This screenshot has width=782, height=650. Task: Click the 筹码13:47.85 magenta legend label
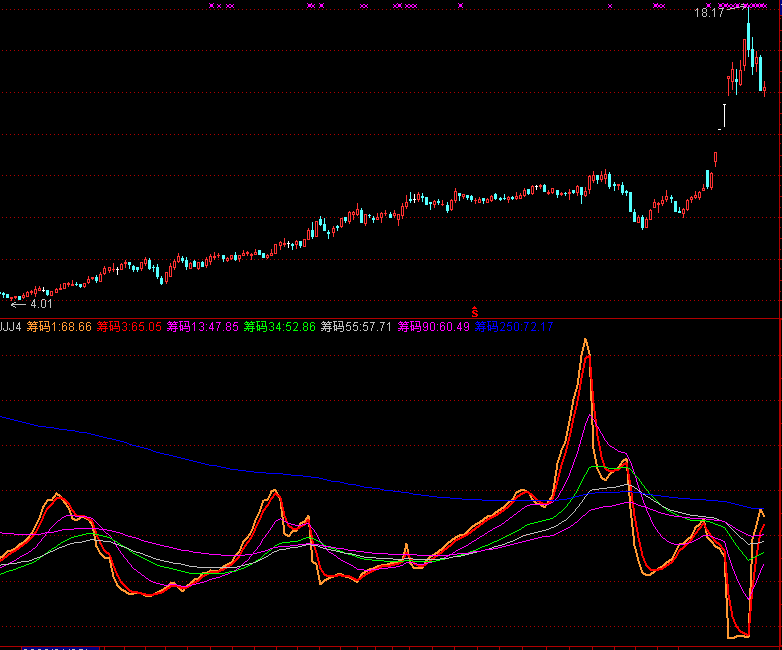pyautogui.click(x=203, y=327)
